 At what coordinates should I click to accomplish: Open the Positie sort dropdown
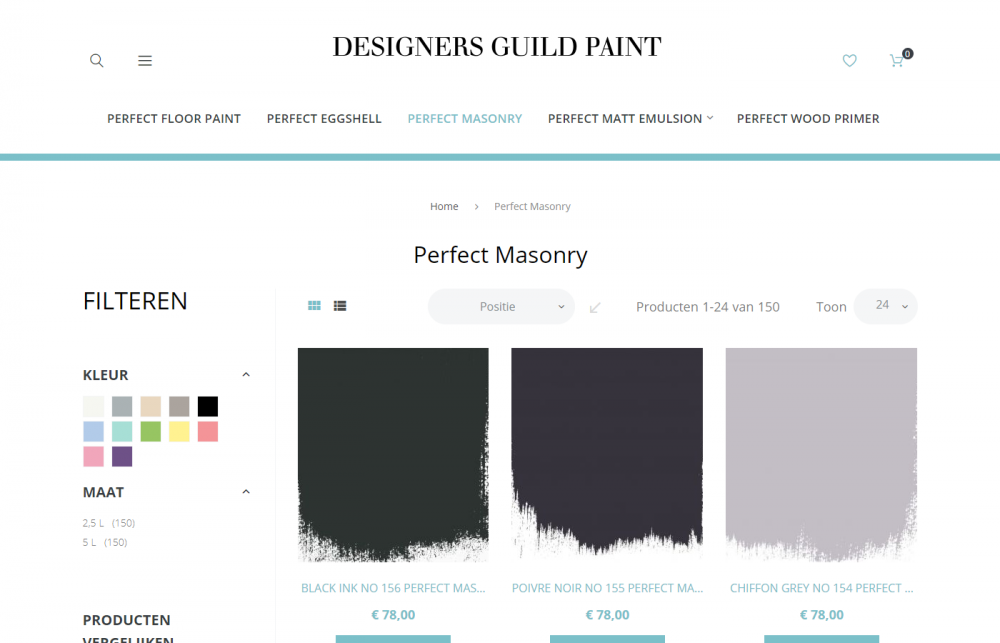tap(501, 306)
